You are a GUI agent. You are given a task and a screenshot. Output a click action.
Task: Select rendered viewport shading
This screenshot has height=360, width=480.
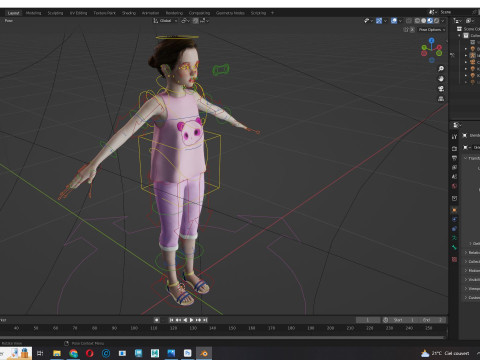tap(436, 21)
